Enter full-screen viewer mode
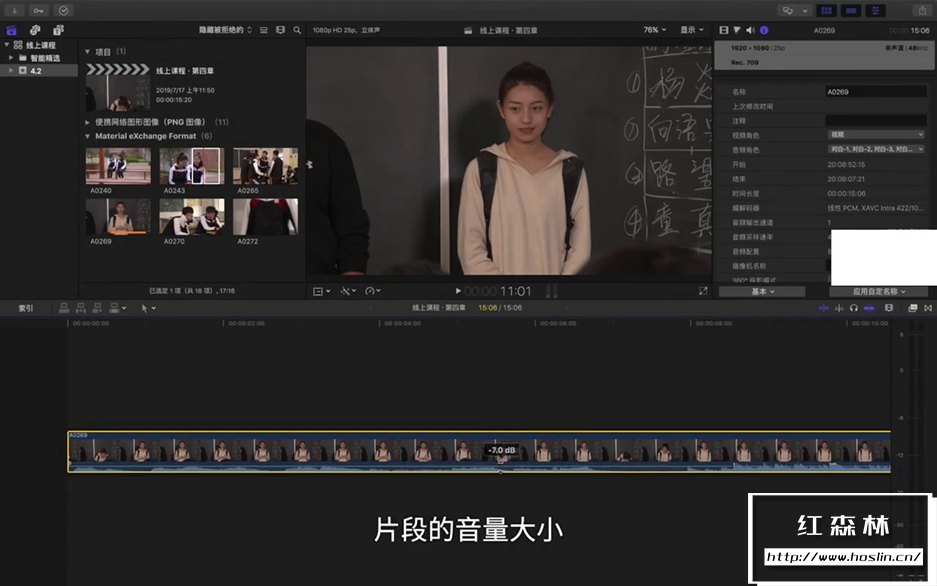 pyautogui.click(x=703, y=291)
